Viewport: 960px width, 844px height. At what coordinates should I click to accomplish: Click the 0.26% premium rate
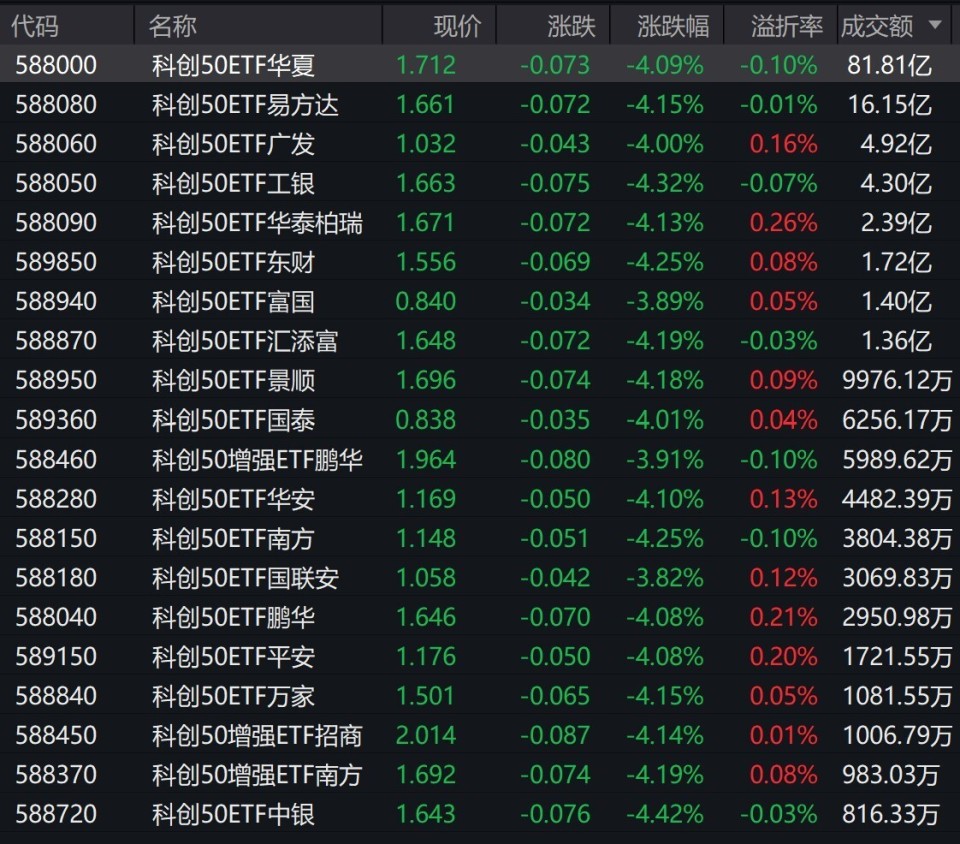[783, 223]
